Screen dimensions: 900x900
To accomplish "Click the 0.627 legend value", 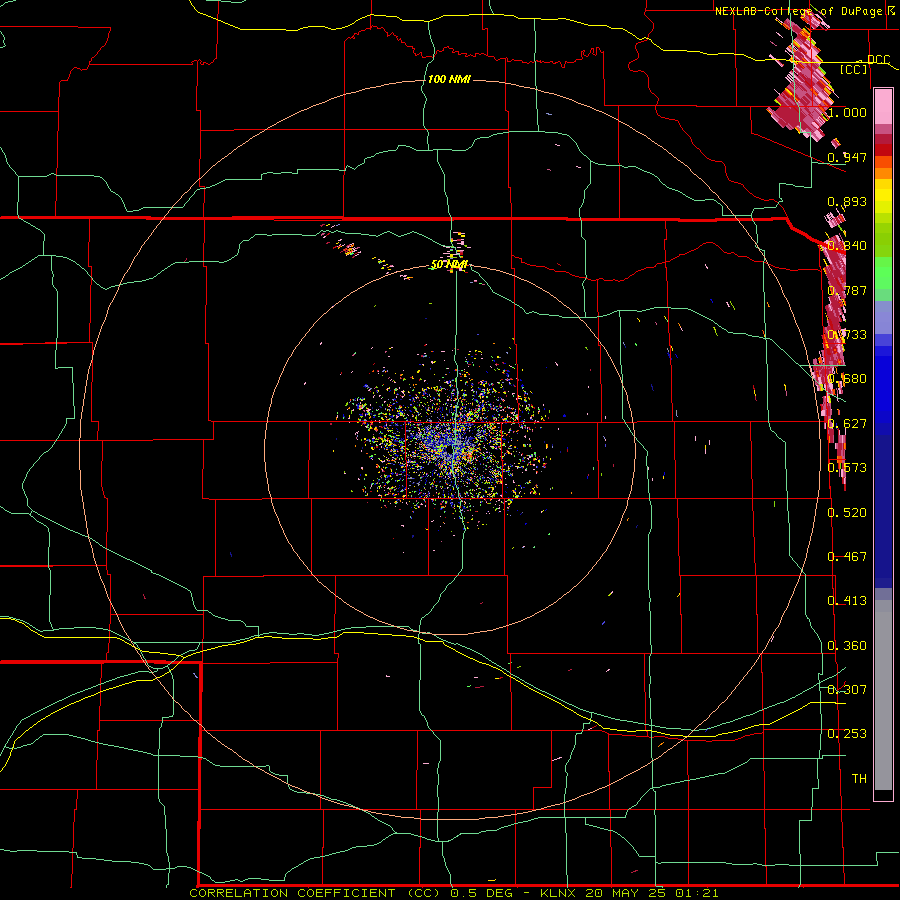I will point(847,424).
